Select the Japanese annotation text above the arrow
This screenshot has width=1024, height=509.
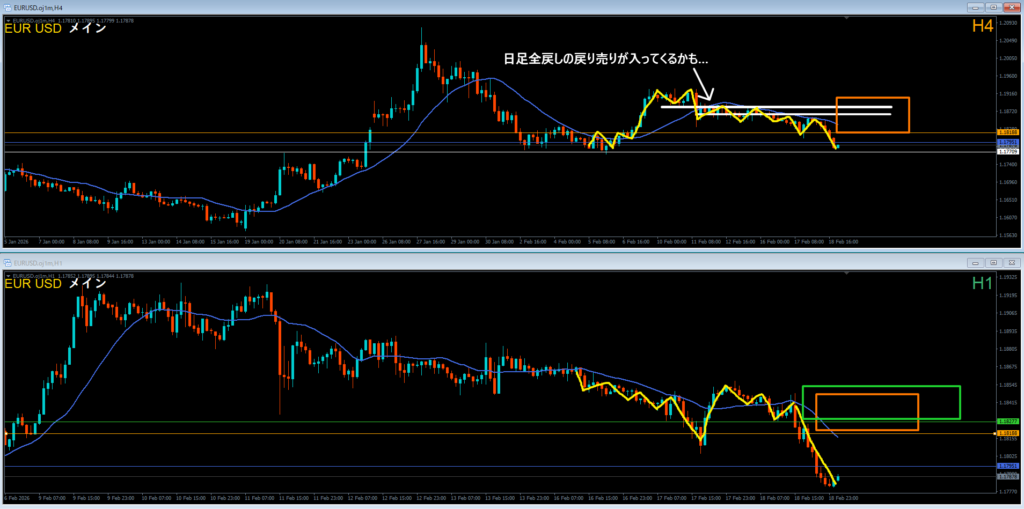(606, 59)
